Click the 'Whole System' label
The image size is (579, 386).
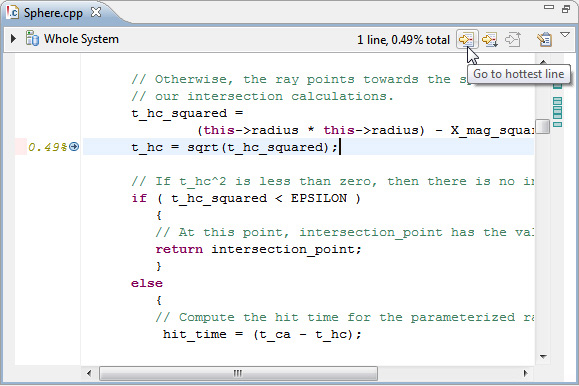[81, 39]
